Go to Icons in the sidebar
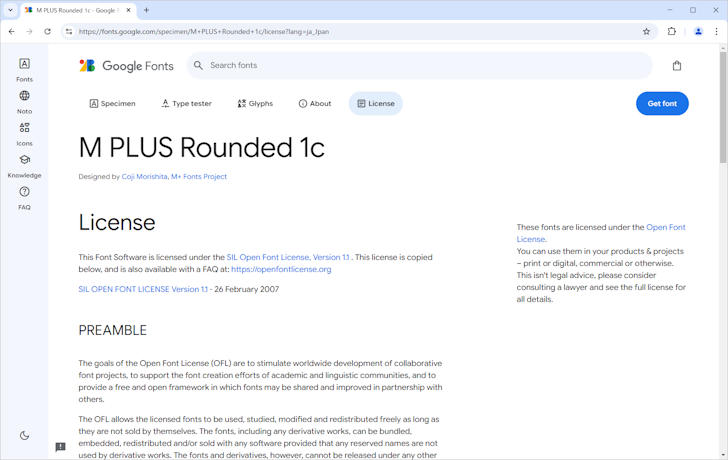The image size is (728, 460). click(24, 133)
